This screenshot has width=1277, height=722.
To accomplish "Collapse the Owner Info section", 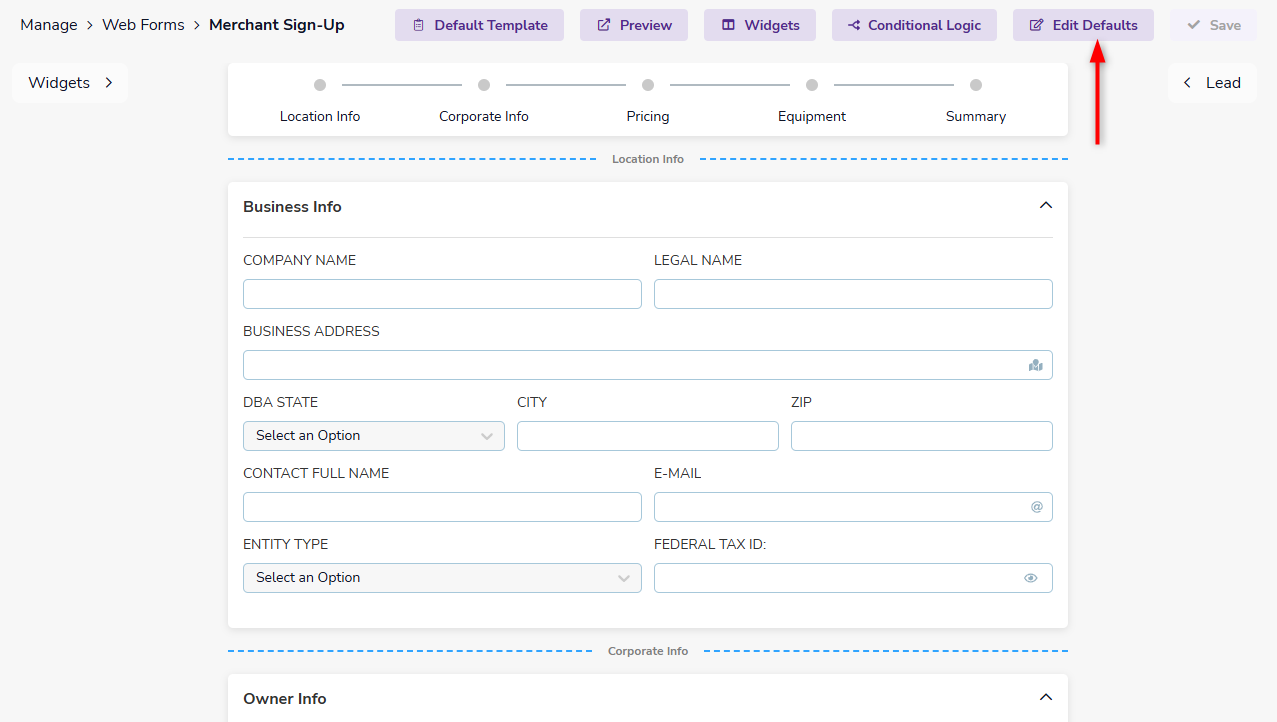I will pyautogui.click(x=1045, y=698).
